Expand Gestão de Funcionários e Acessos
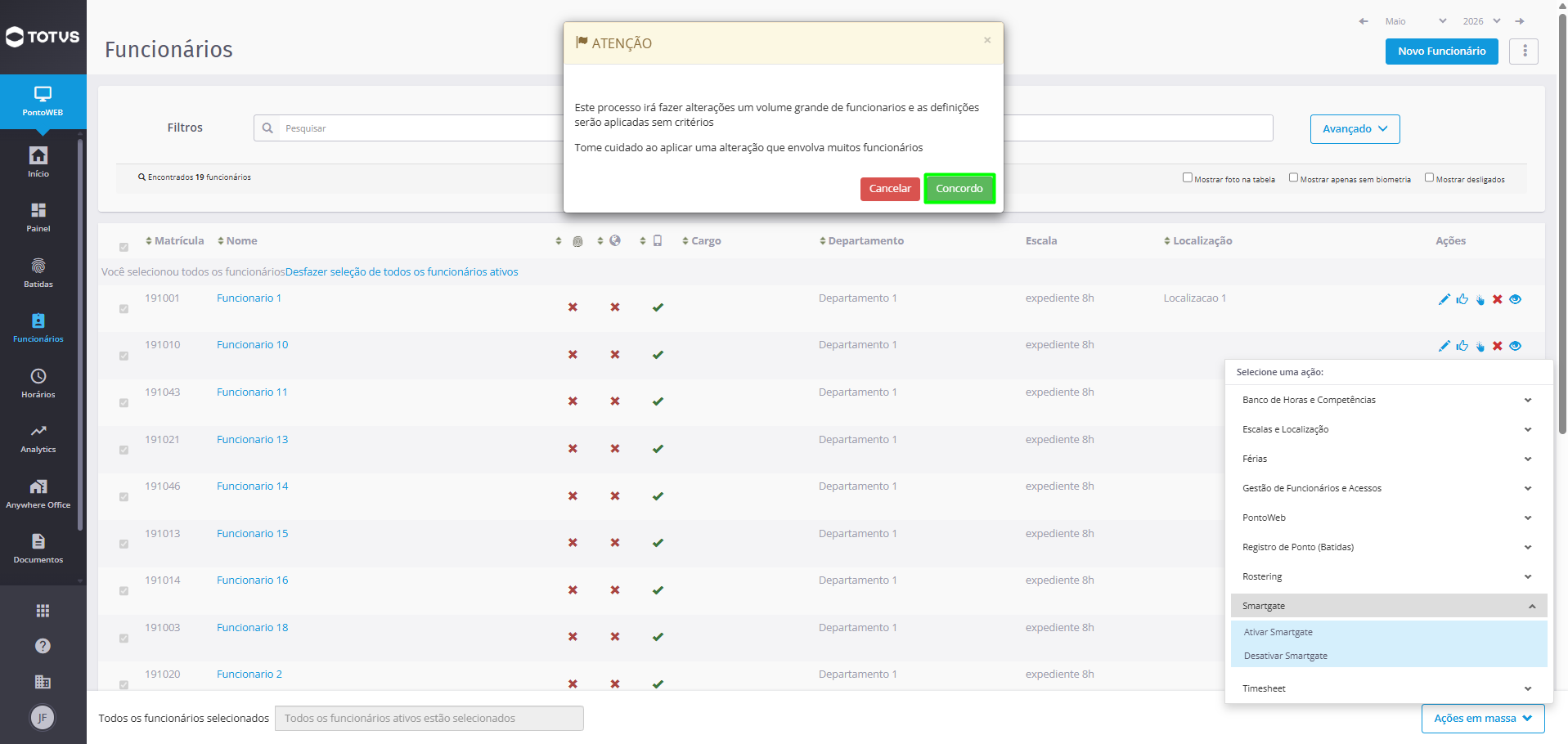Image resolution: width=1568 pixels, height=744 pixels. [x=1388, y=488]
